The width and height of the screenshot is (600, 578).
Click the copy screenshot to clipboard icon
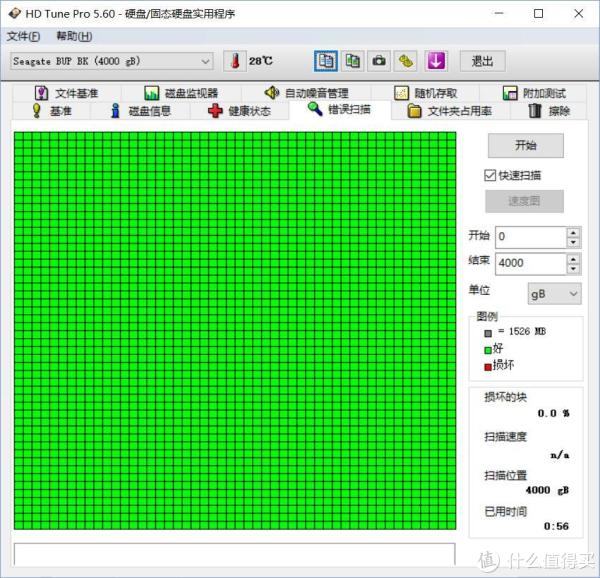(352, 61)
